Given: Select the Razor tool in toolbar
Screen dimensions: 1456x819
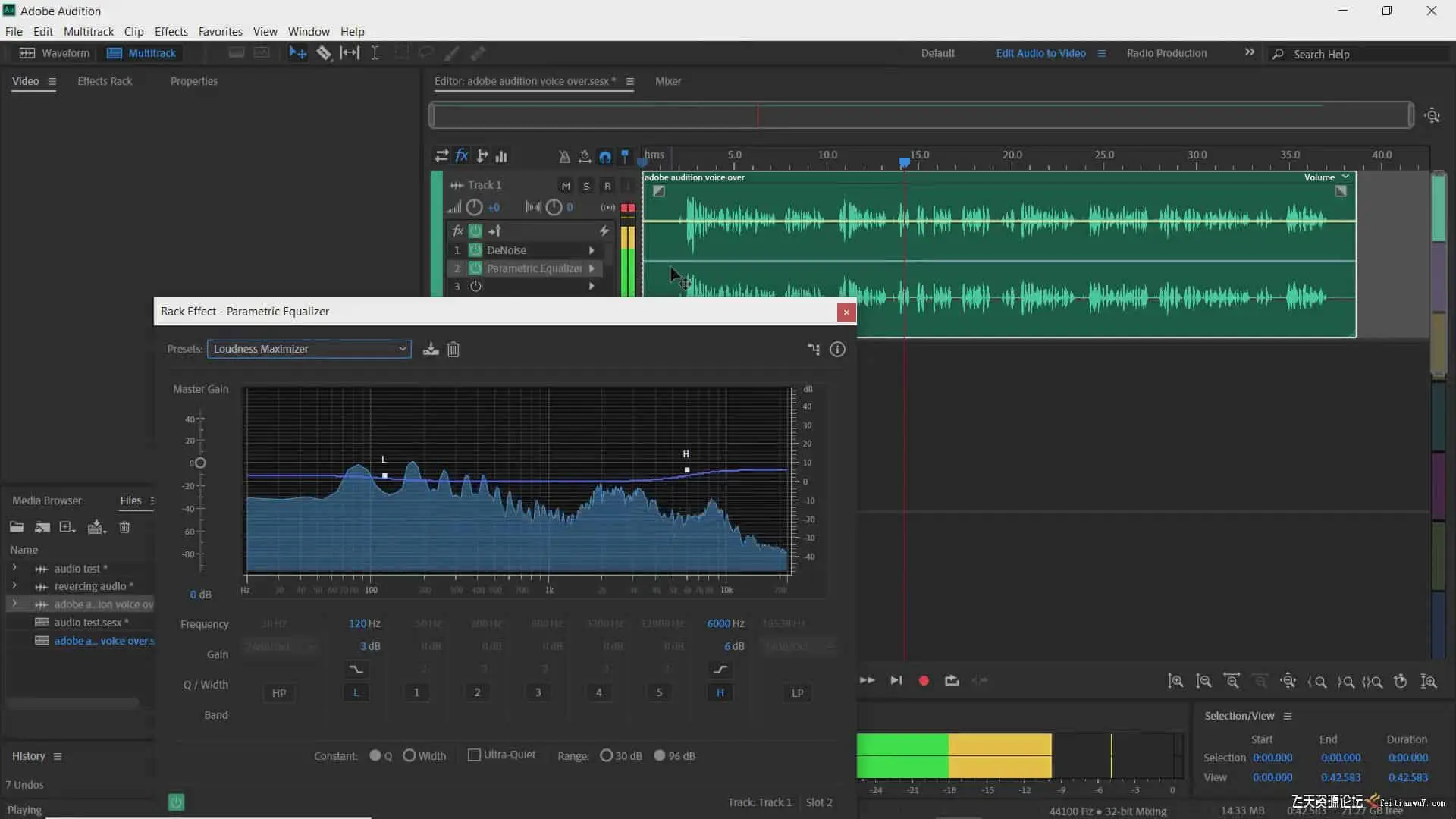Looking at the screenshot, I should click(324, 53).
